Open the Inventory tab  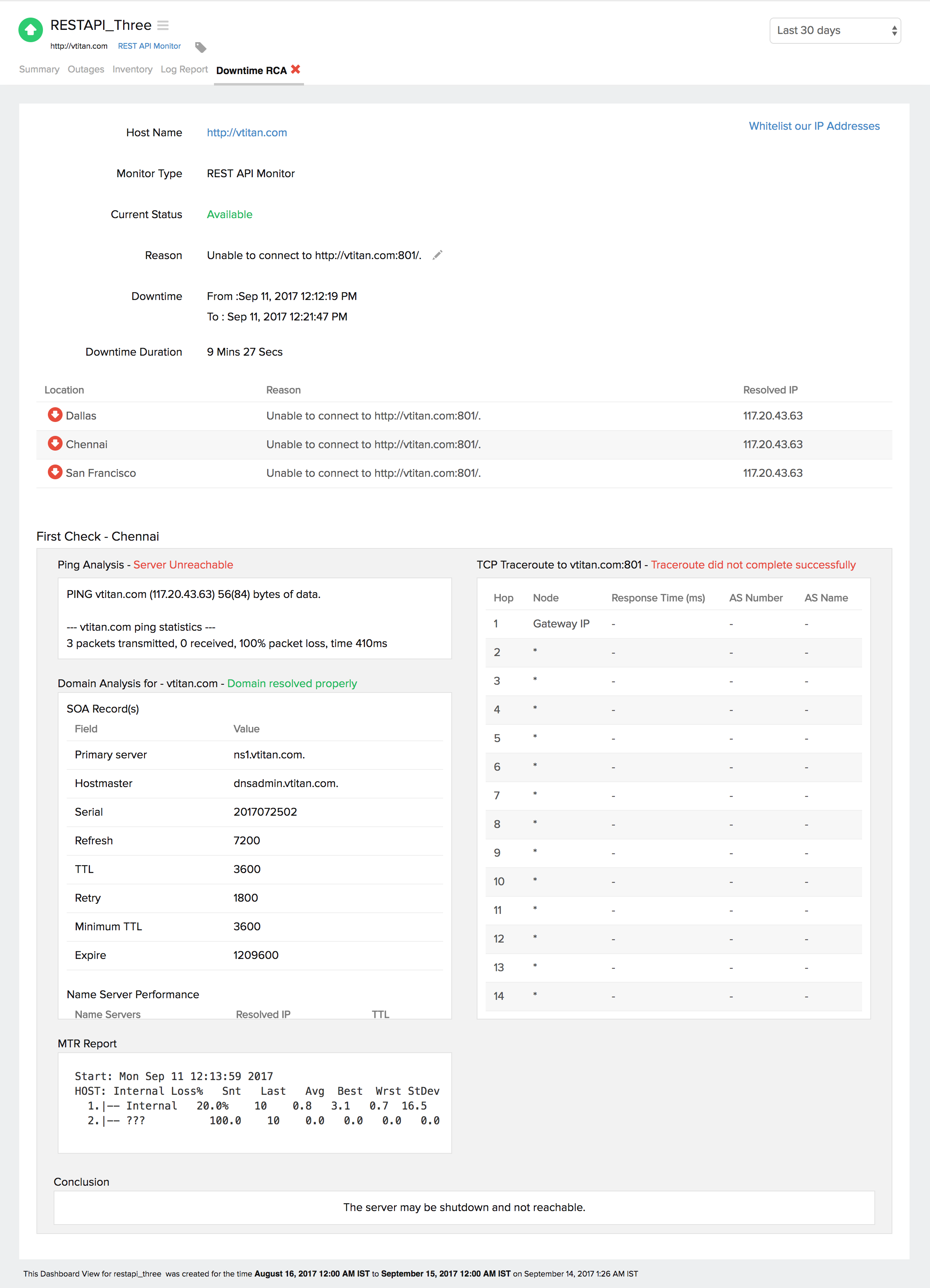tap(132, 69)
